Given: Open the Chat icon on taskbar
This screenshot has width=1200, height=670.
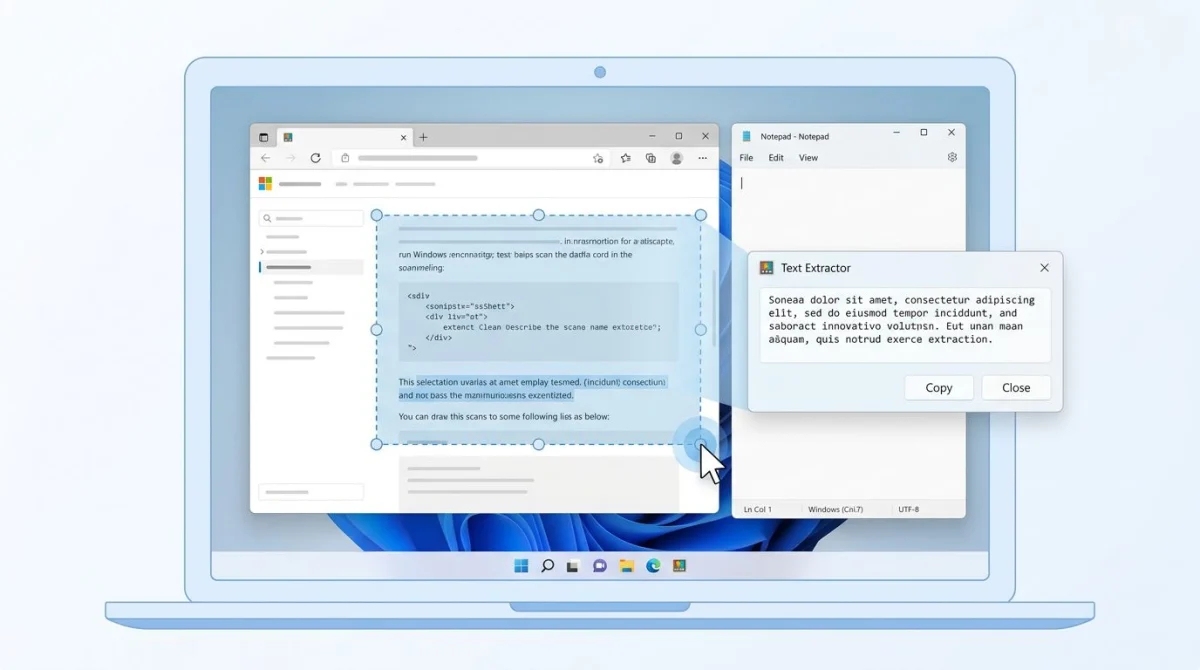Looking at the screenshot, I should click(x=600, y=566).
